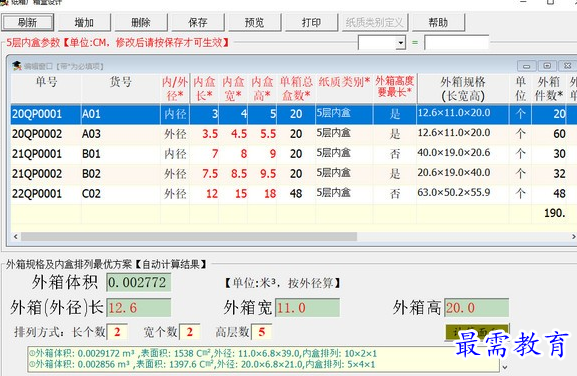This screenshot has width=577, height=376.
Task: Click the 外箱(外径)长 field 12.6
Action: (x=139, y=308)
